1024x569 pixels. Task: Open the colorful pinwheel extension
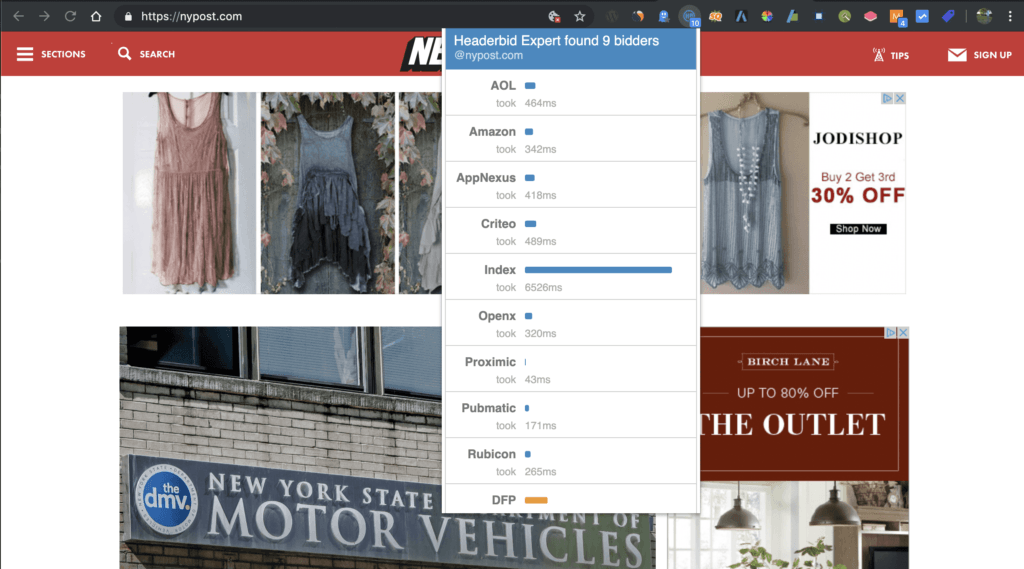[767, 16]
